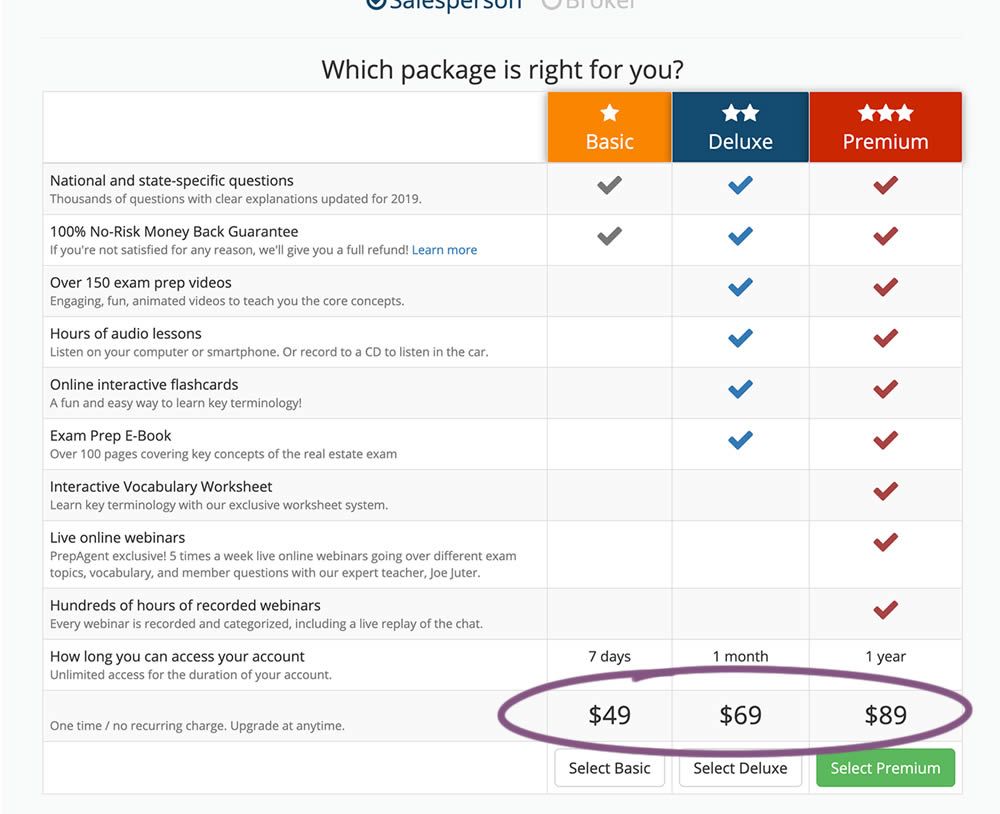Screen dimensions: 1000x814
Task: Click the gray Basic checkmark for Money Back Guarantee
Action: (x=609, y=236)
